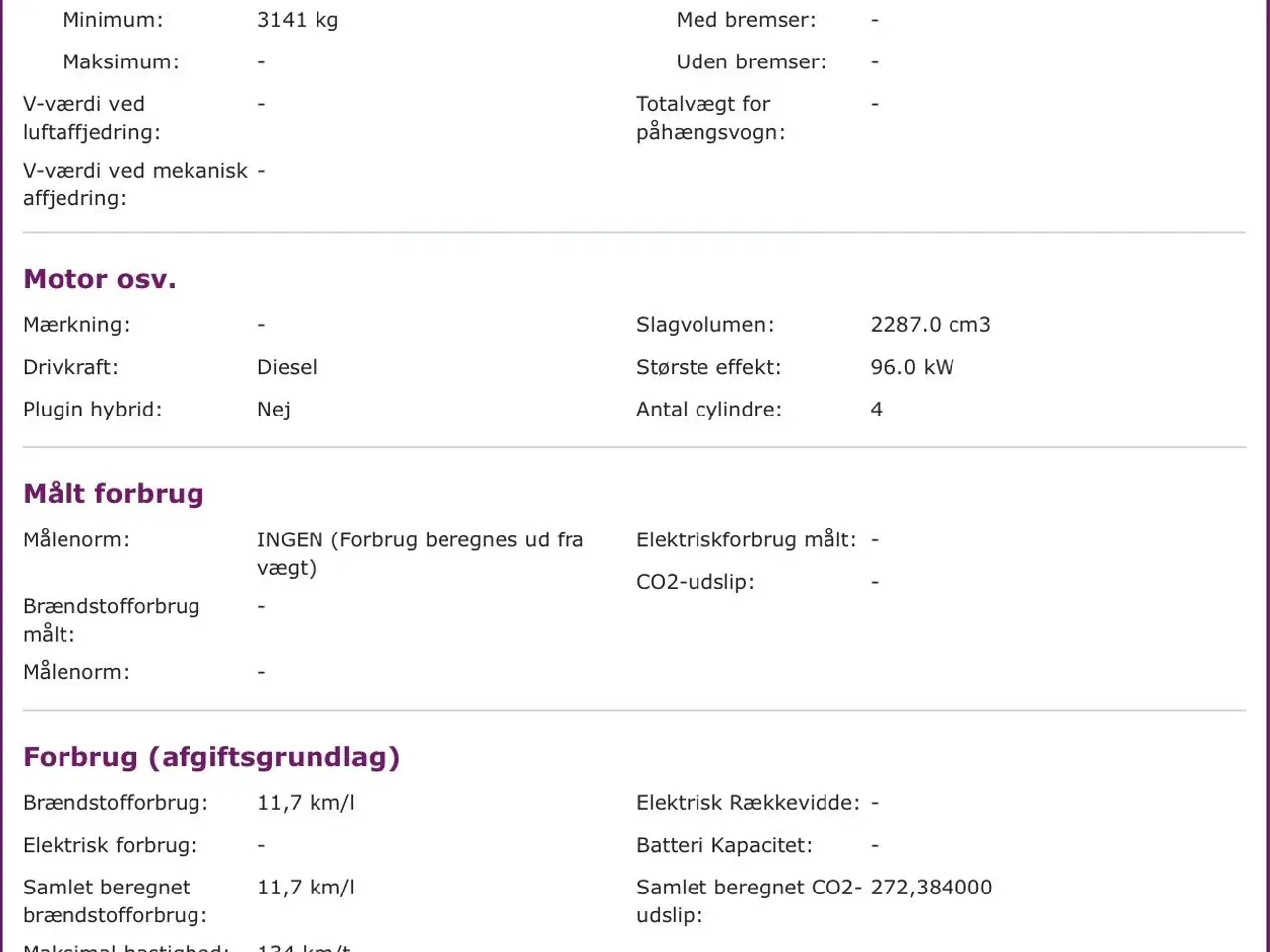Viewport: 1270px width, 952px height.
Task: Click the "Samlet beregnet brændstofforbrug:" label
Action: (114, 901)
